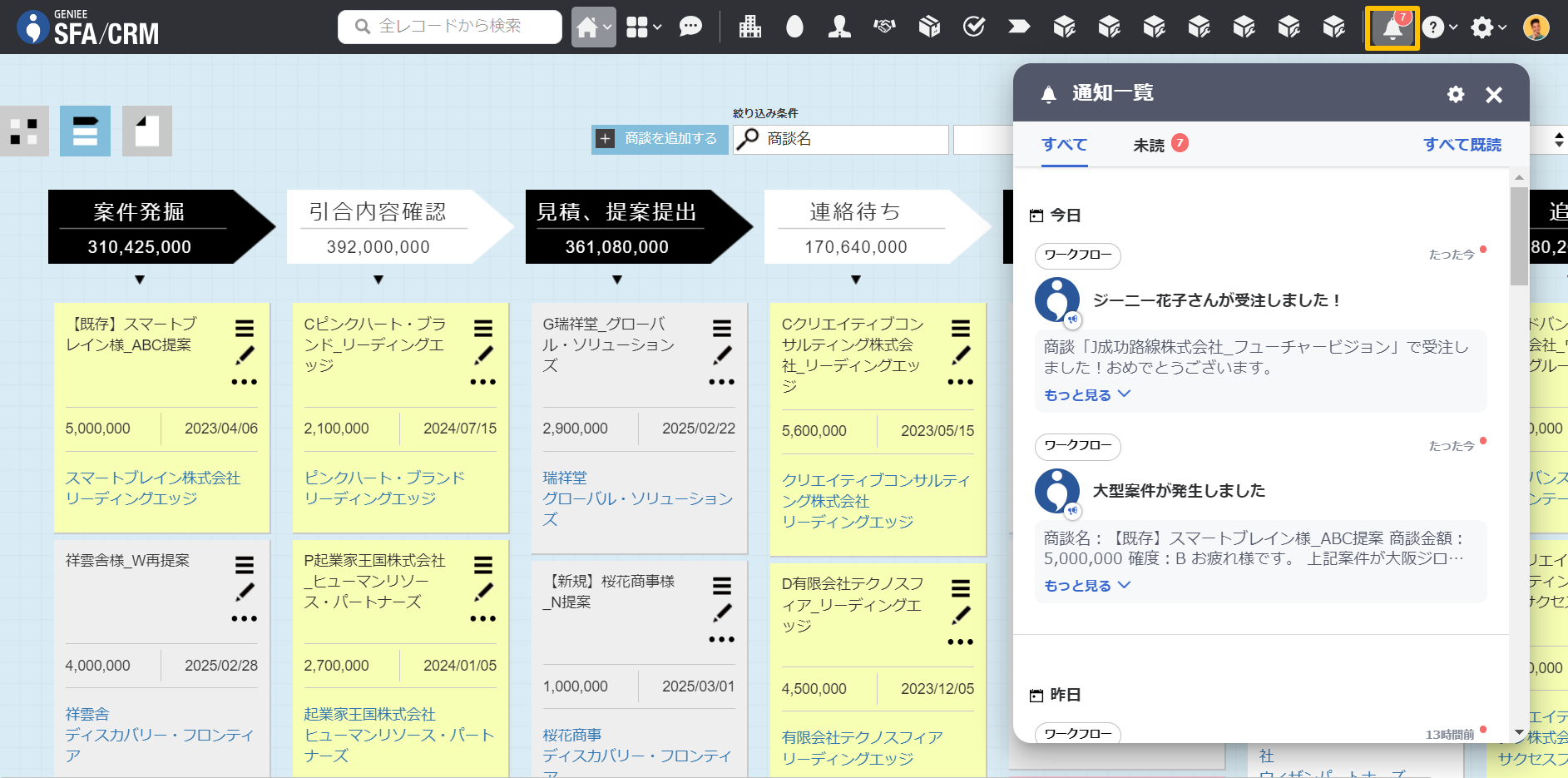The image size is (1568, 778).
Task: Open the ピンクハート・ブランド company link
Action: pos(384,478)
